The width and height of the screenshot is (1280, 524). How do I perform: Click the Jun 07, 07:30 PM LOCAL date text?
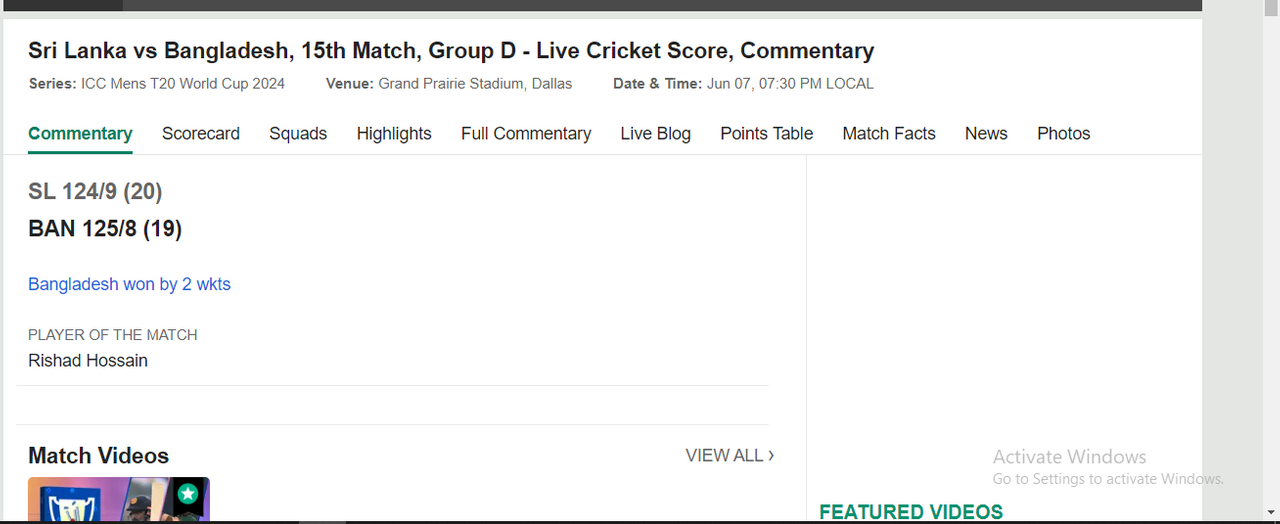point(790,84)
